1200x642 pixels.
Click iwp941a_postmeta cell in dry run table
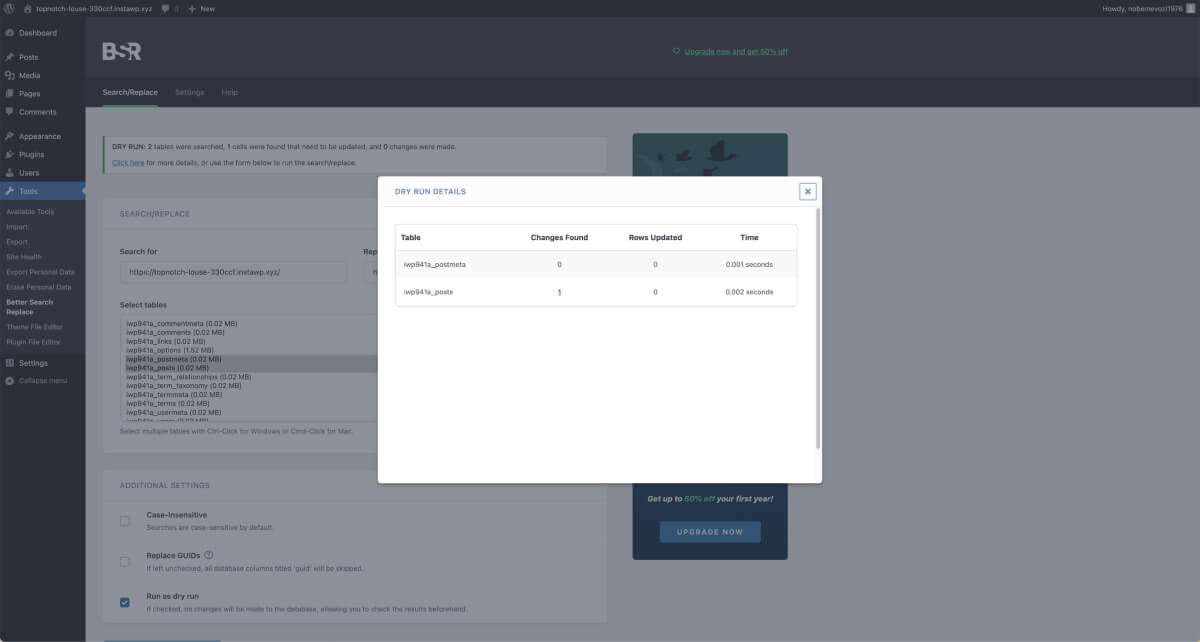(x=434, y=264)
